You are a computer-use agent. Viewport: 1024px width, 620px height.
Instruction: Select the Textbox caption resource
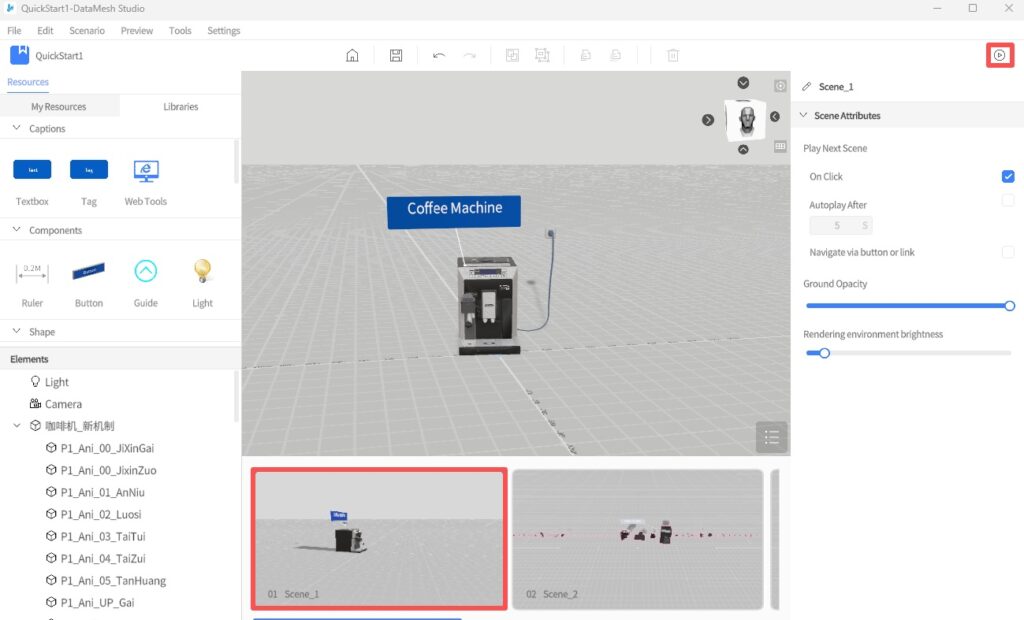point(32,170)
